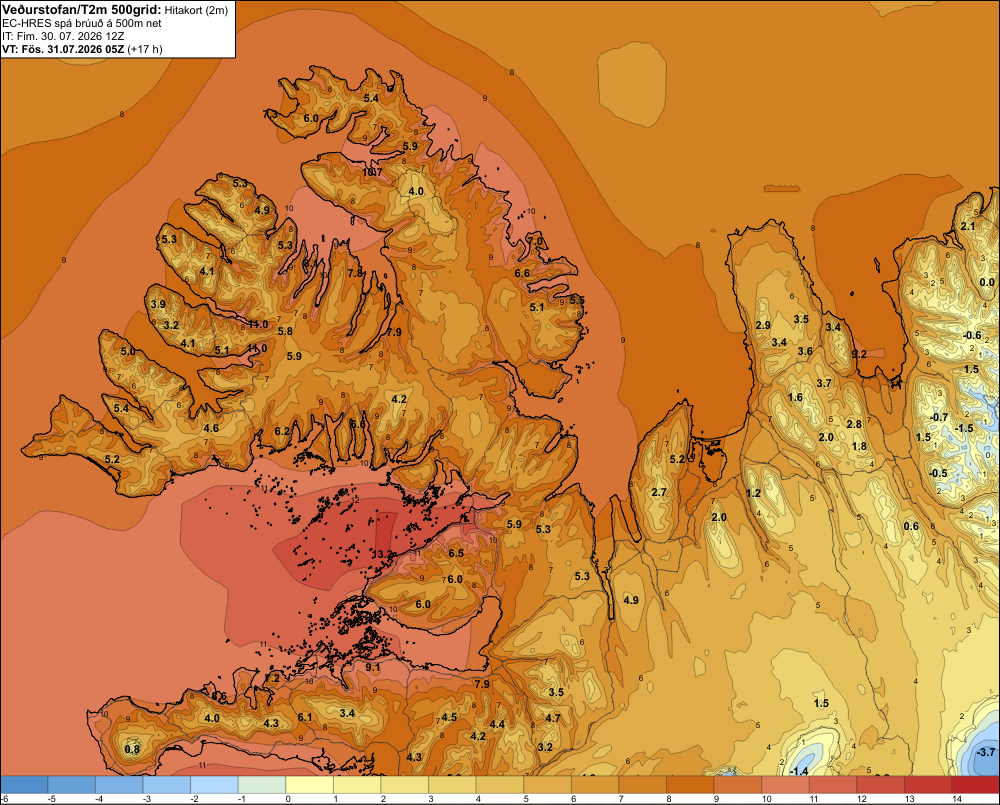This screenshot has width=1000, height=805.
Task: Click the 13.2 temperature label on the bay
Action: [x=382, y=554]
